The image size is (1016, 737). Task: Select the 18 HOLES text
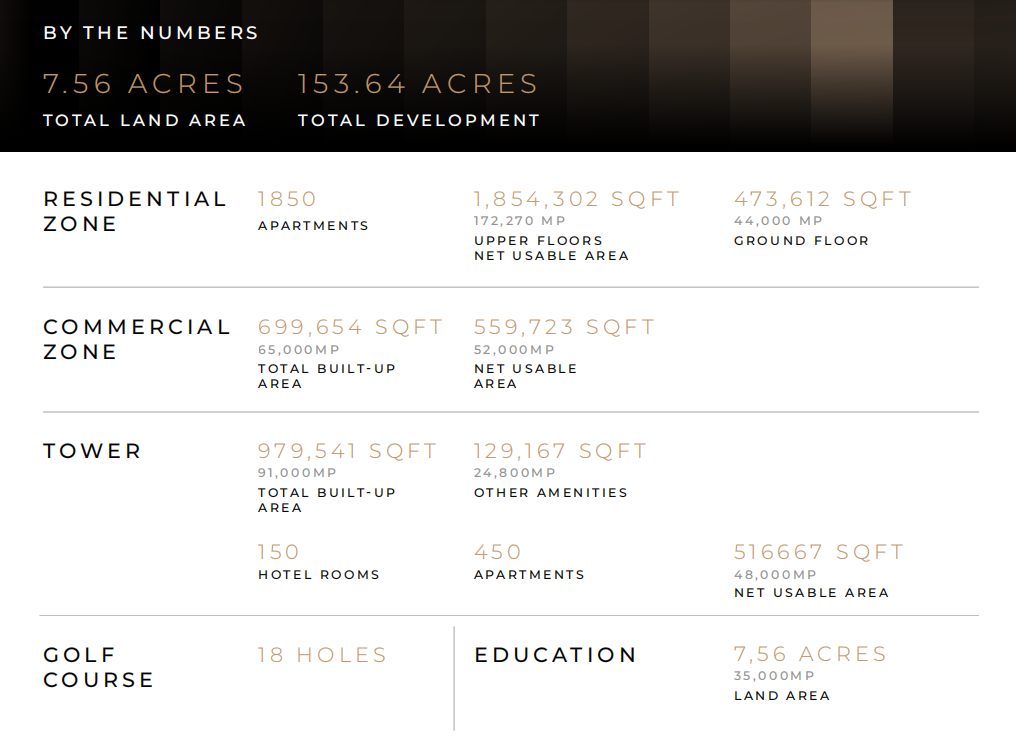pyautogui.click(x=322, y=655)
